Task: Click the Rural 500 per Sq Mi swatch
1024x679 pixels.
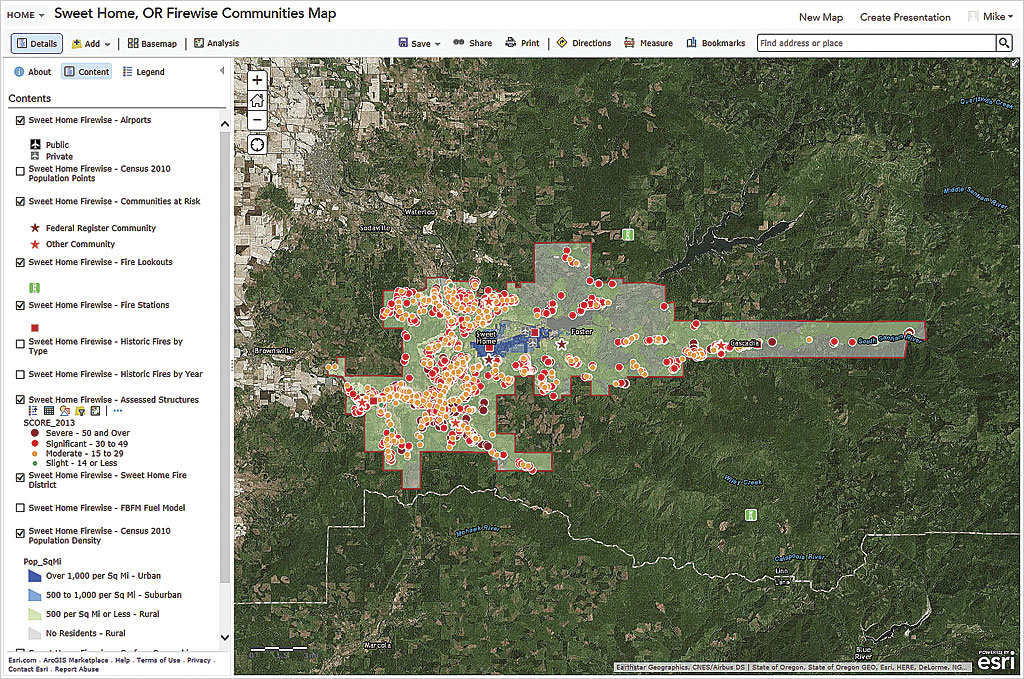Action: point(35,614)
